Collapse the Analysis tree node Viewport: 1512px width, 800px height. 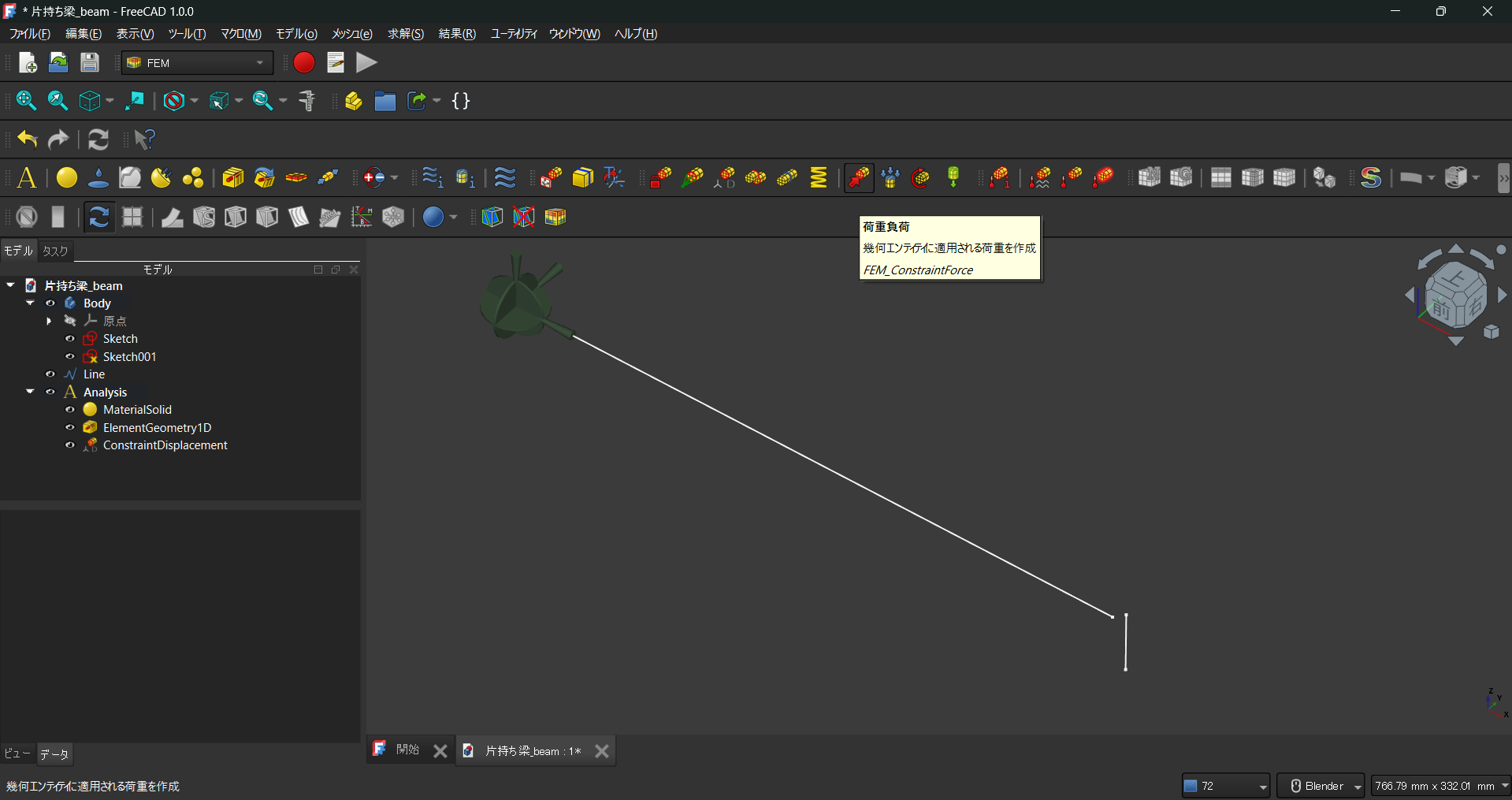30,393
